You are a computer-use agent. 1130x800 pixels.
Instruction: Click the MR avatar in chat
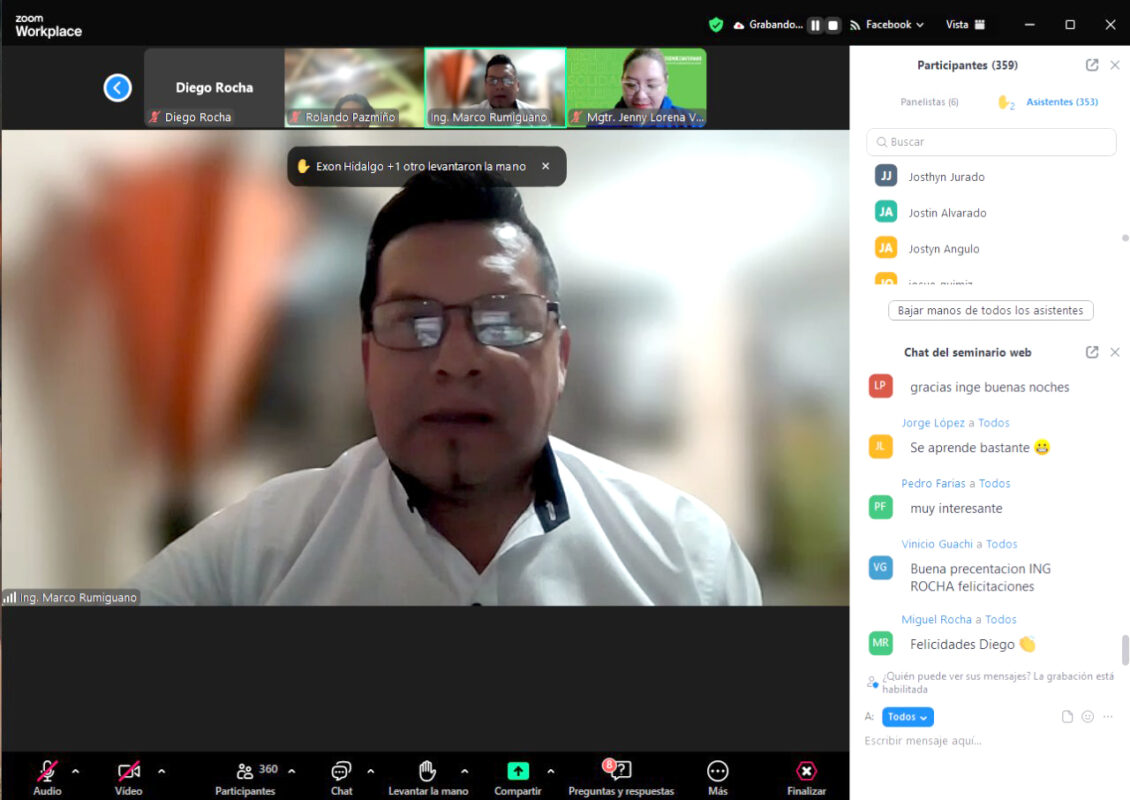pyautogui.click(x=880, y=643)
